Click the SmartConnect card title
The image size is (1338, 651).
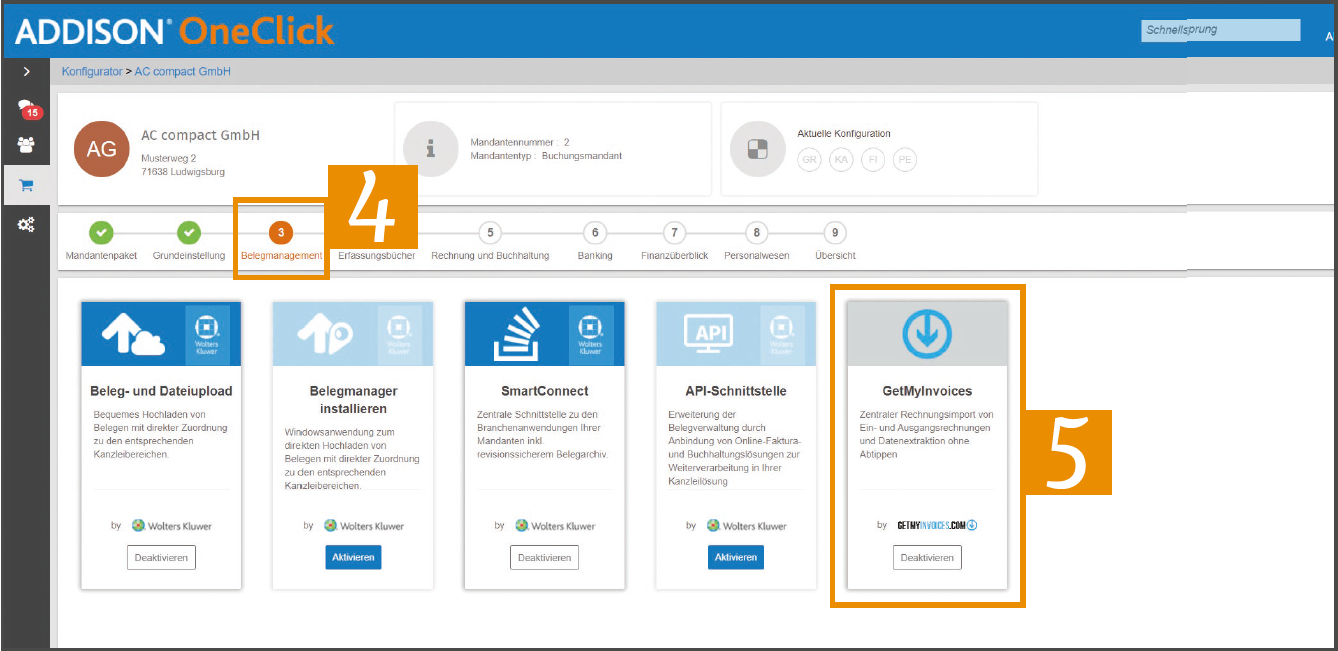point(545,391)
